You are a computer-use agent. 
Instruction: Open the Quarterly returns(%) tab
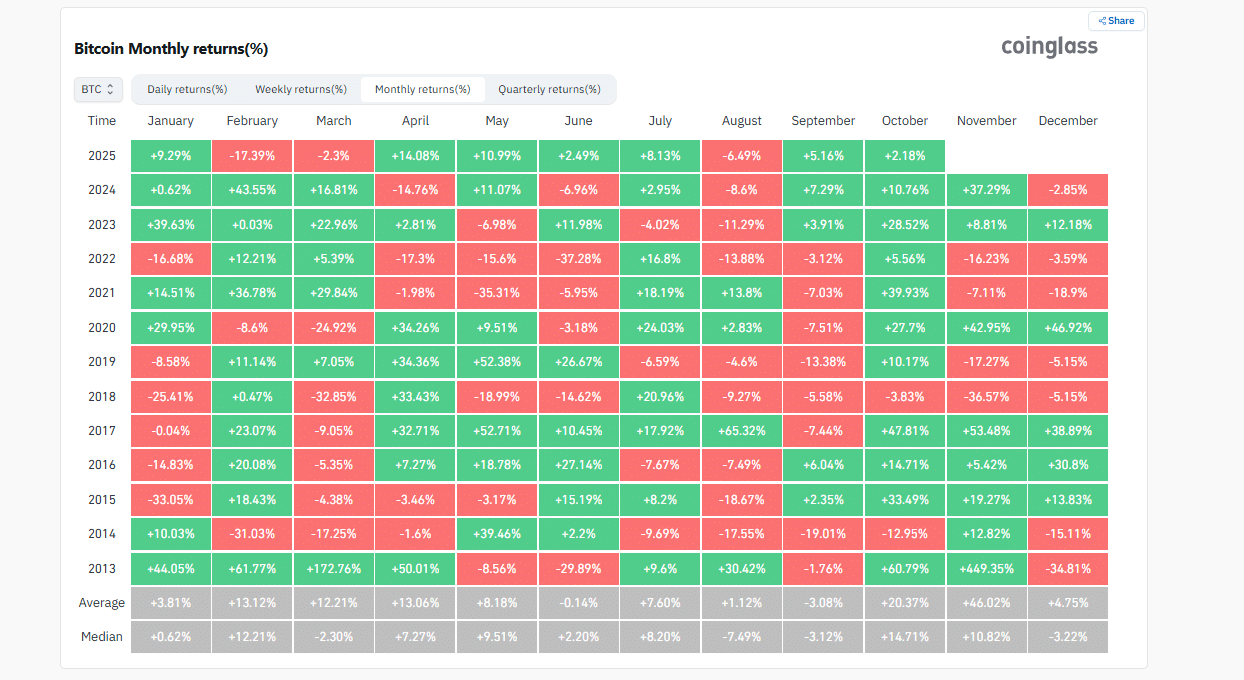(x=549, y=89)
